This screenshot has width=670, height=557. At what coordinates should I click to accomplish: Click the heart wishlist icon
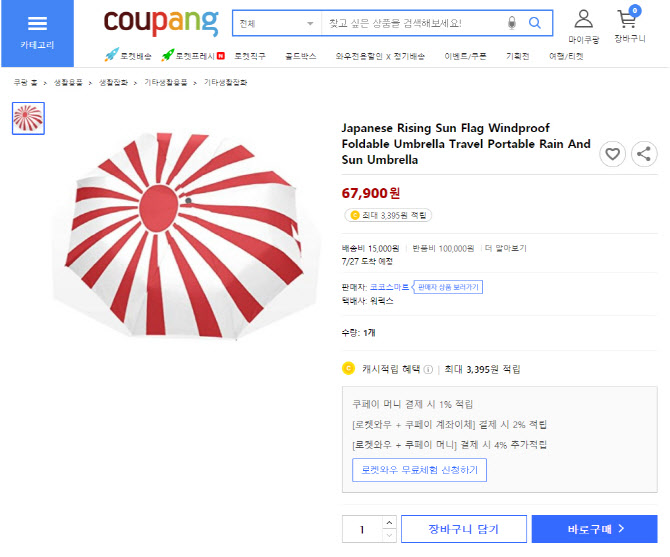(612, 154)
